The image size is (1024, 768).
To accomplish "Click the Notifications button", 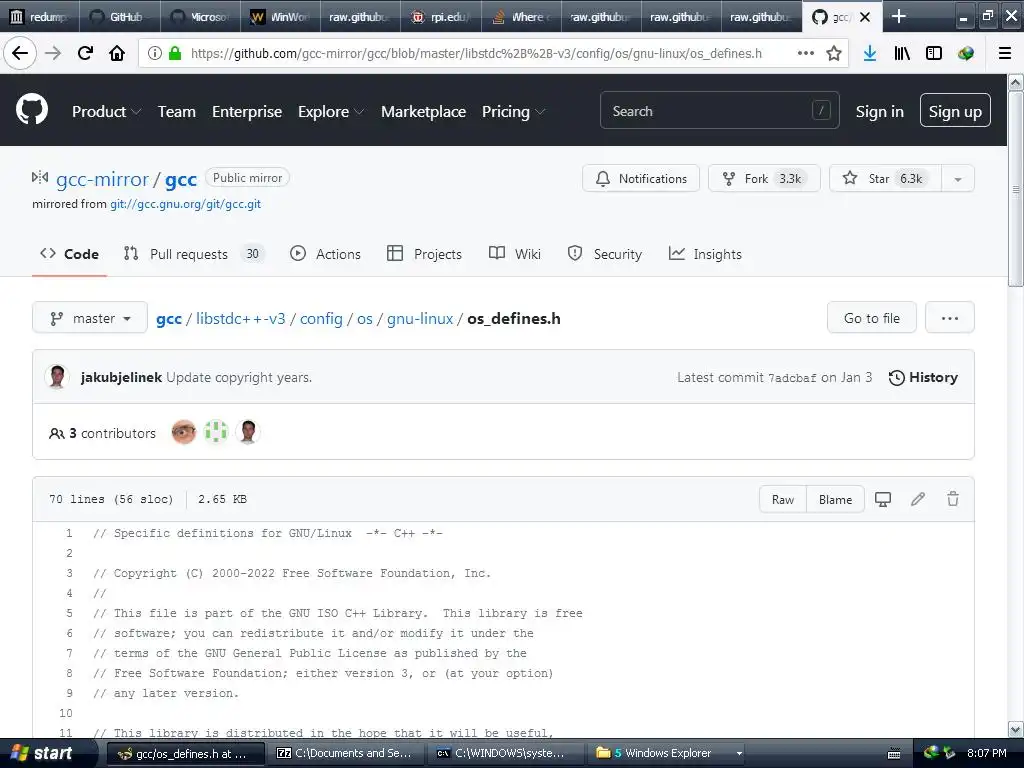I will pyautogui.click(x=641, y=179).
